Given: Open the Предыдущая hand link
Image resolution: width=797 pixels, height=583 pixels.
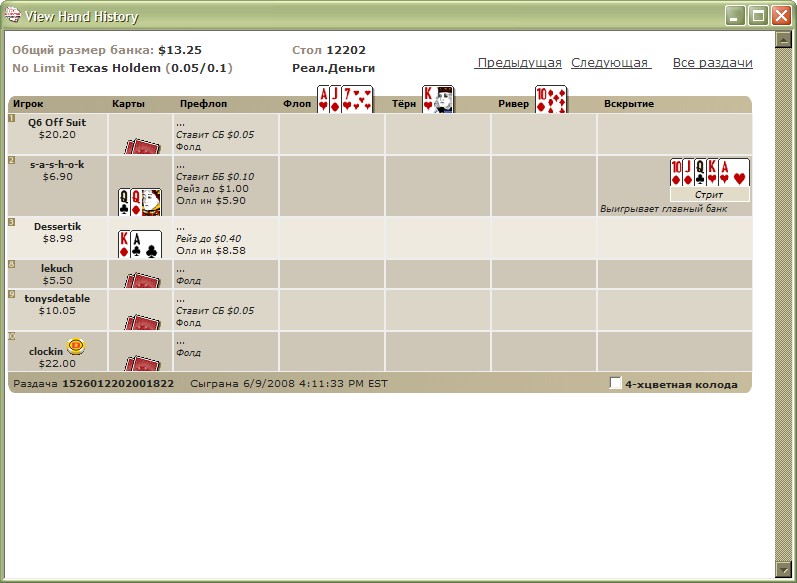Looking at the screenshot, I should 519,63.
